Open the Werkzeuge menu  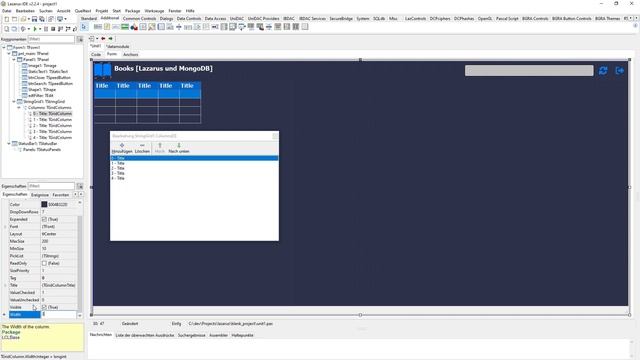[154, 11]
